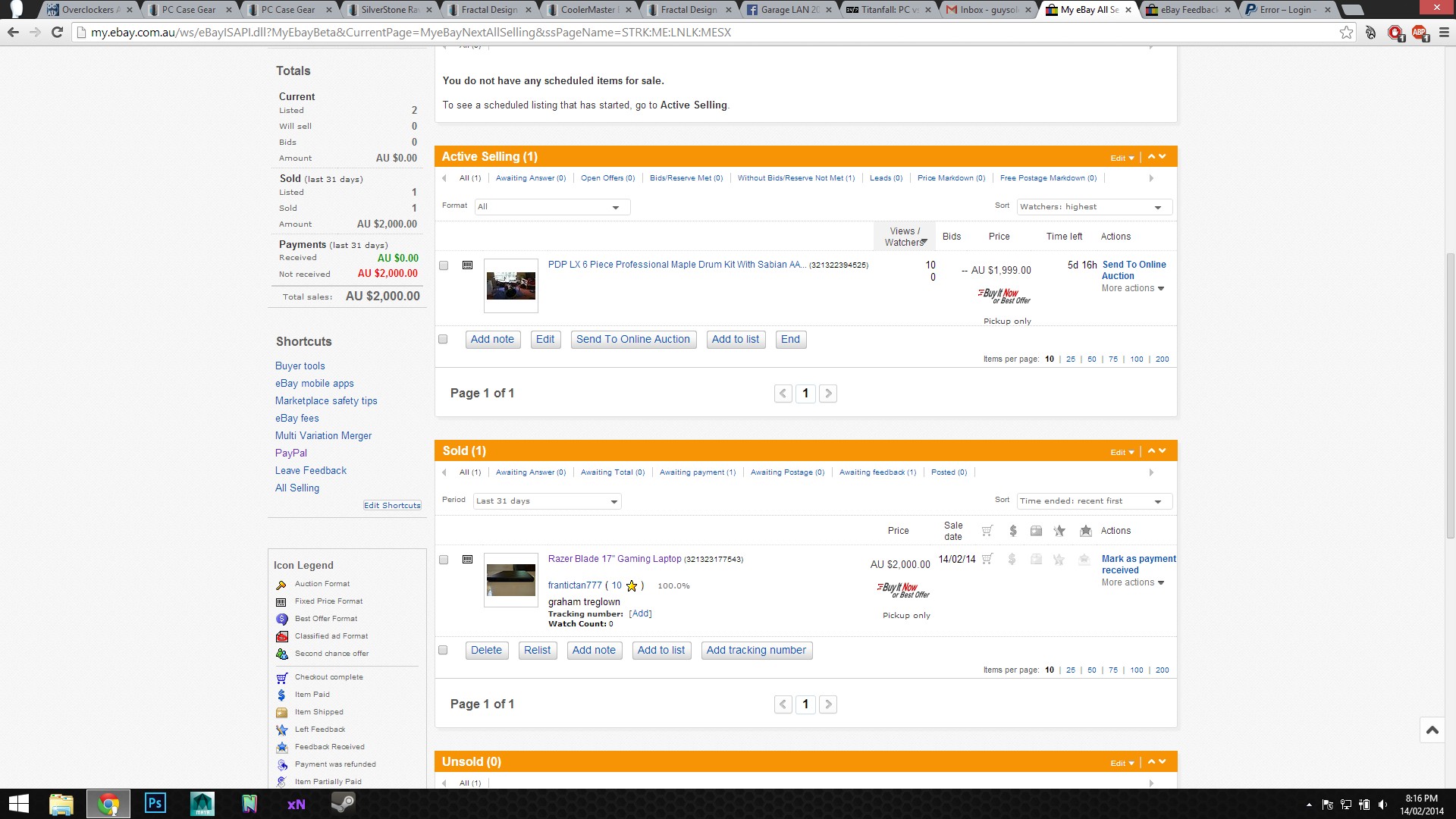Select Awaiting payment (1) filter in Sold
The image size is (1456, 819).
[698, 472]
